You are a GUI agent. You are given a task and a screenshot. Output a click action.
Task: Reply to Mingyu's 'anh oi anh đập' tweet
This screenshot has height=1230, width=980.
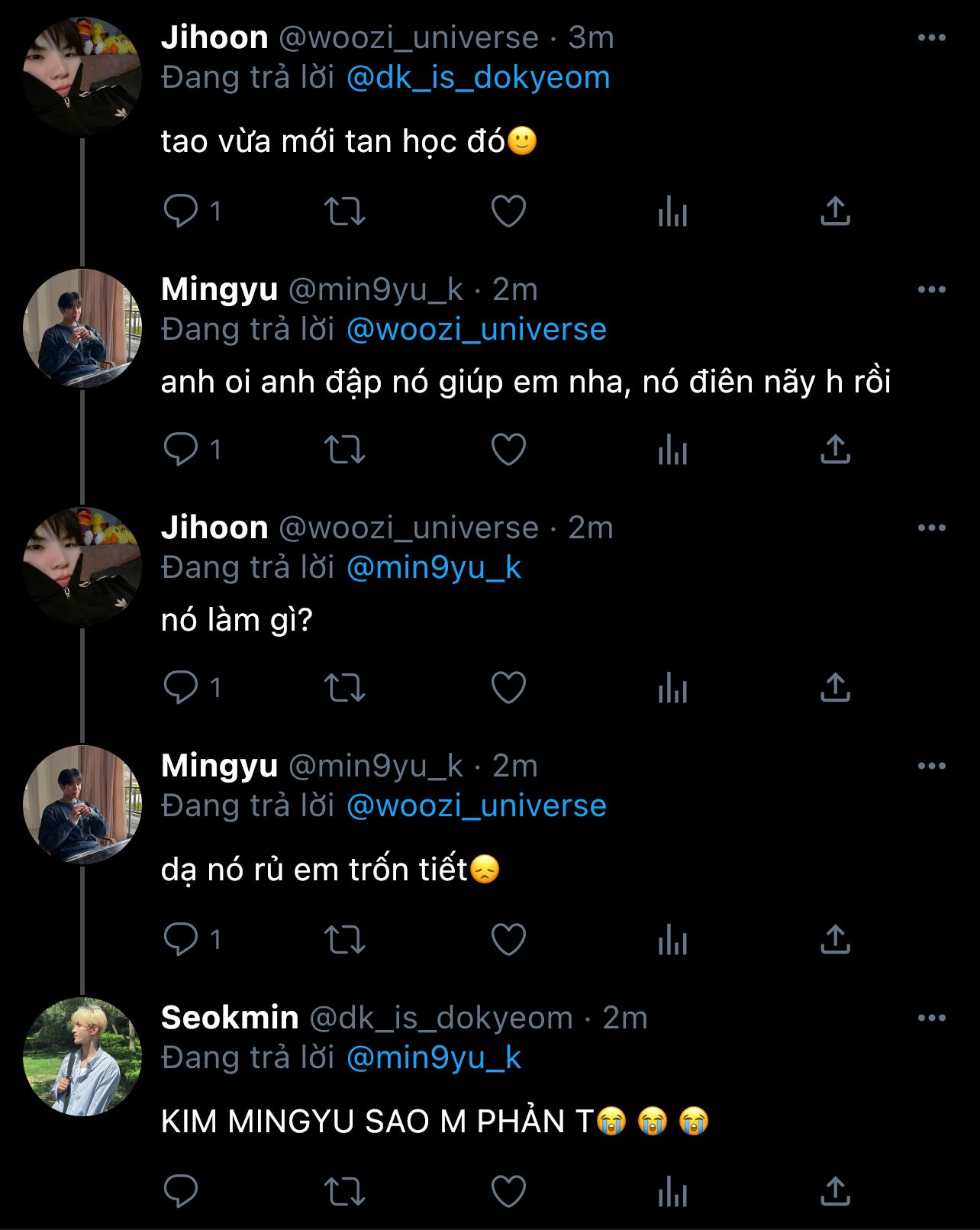(182, 449)
